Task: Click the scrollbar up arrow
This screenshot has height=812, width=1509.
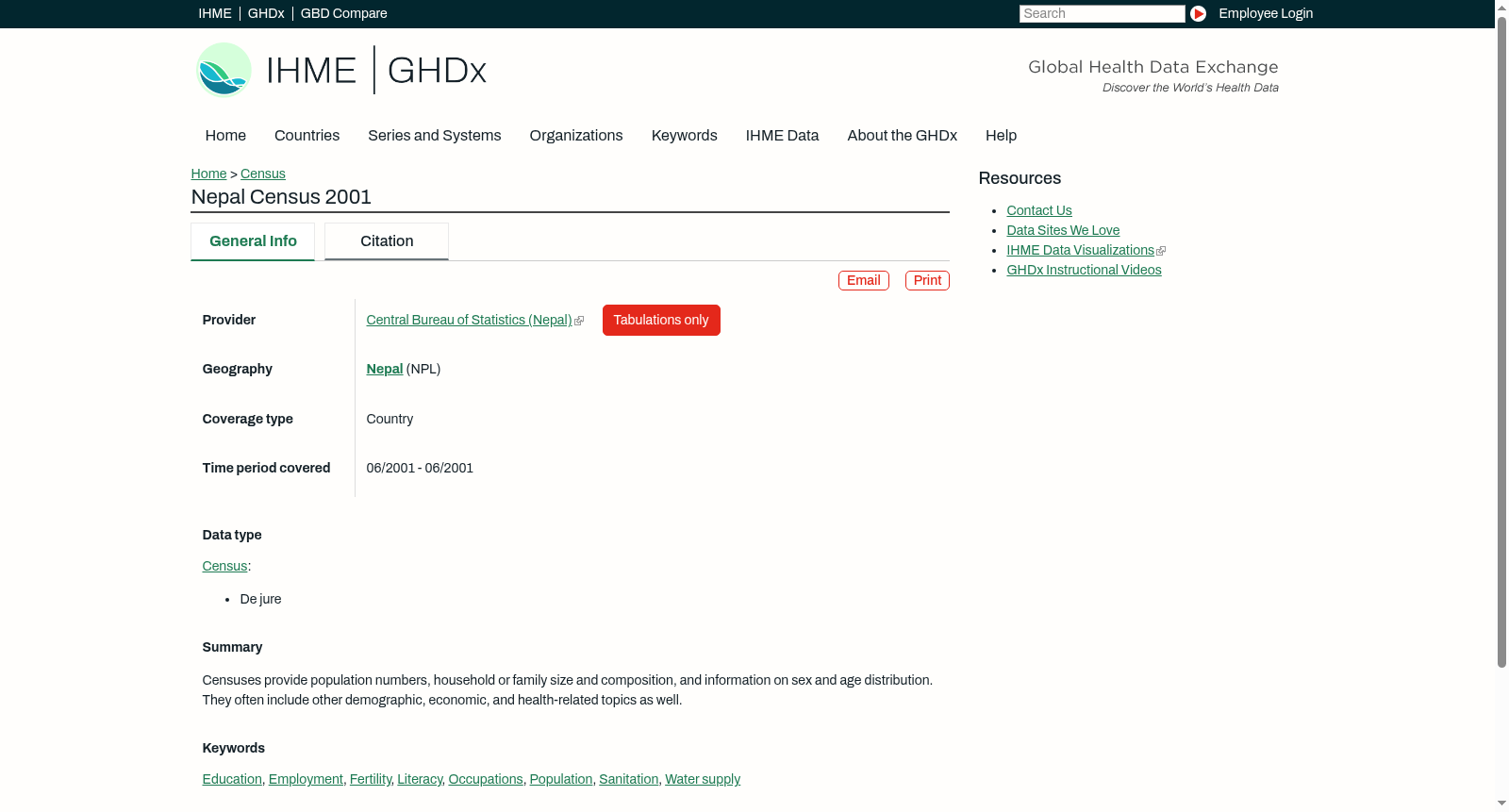Action: point(1501,7)
